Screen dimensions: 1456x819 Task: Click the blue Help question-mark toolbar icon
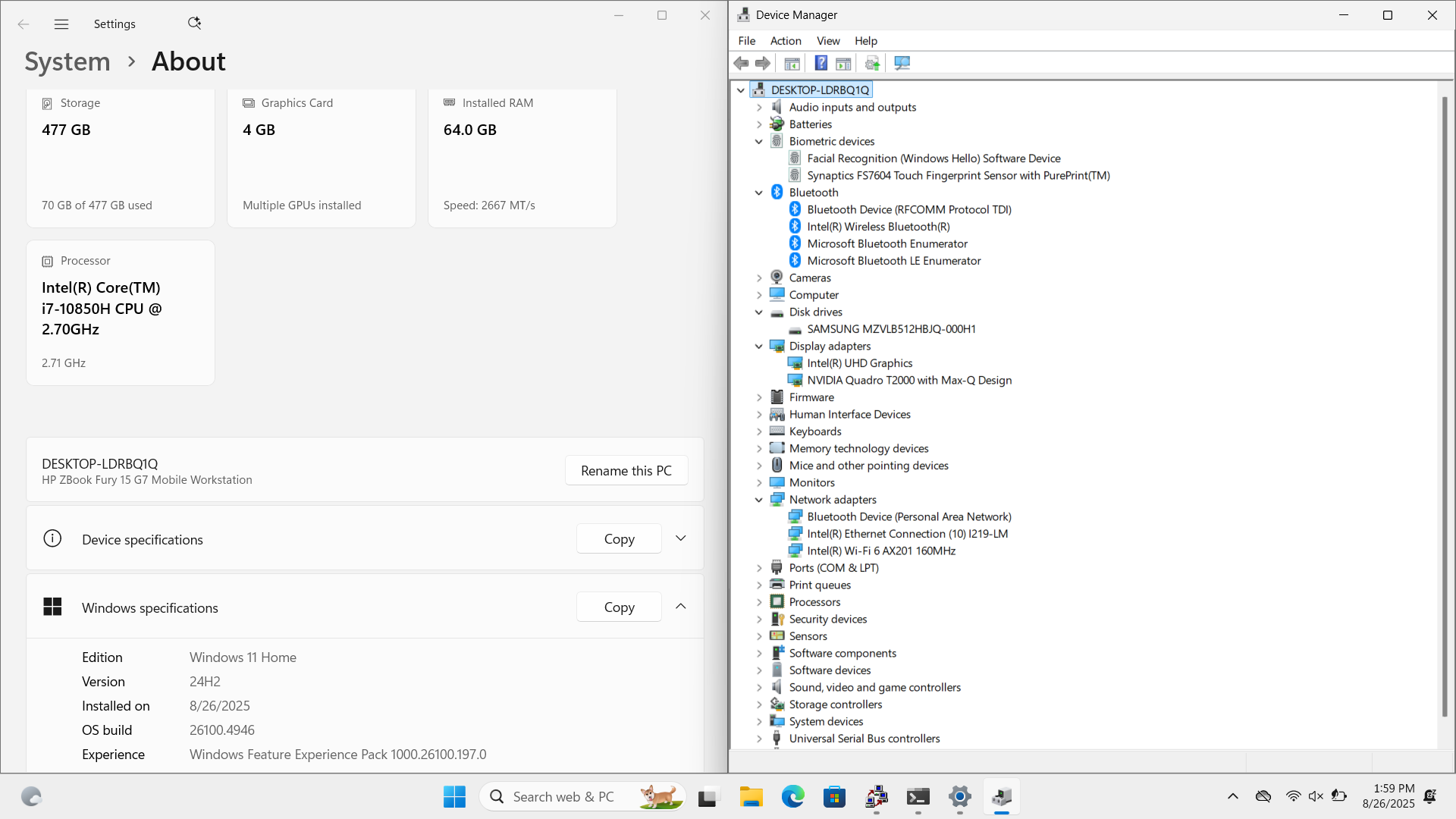tap(821, 63)
